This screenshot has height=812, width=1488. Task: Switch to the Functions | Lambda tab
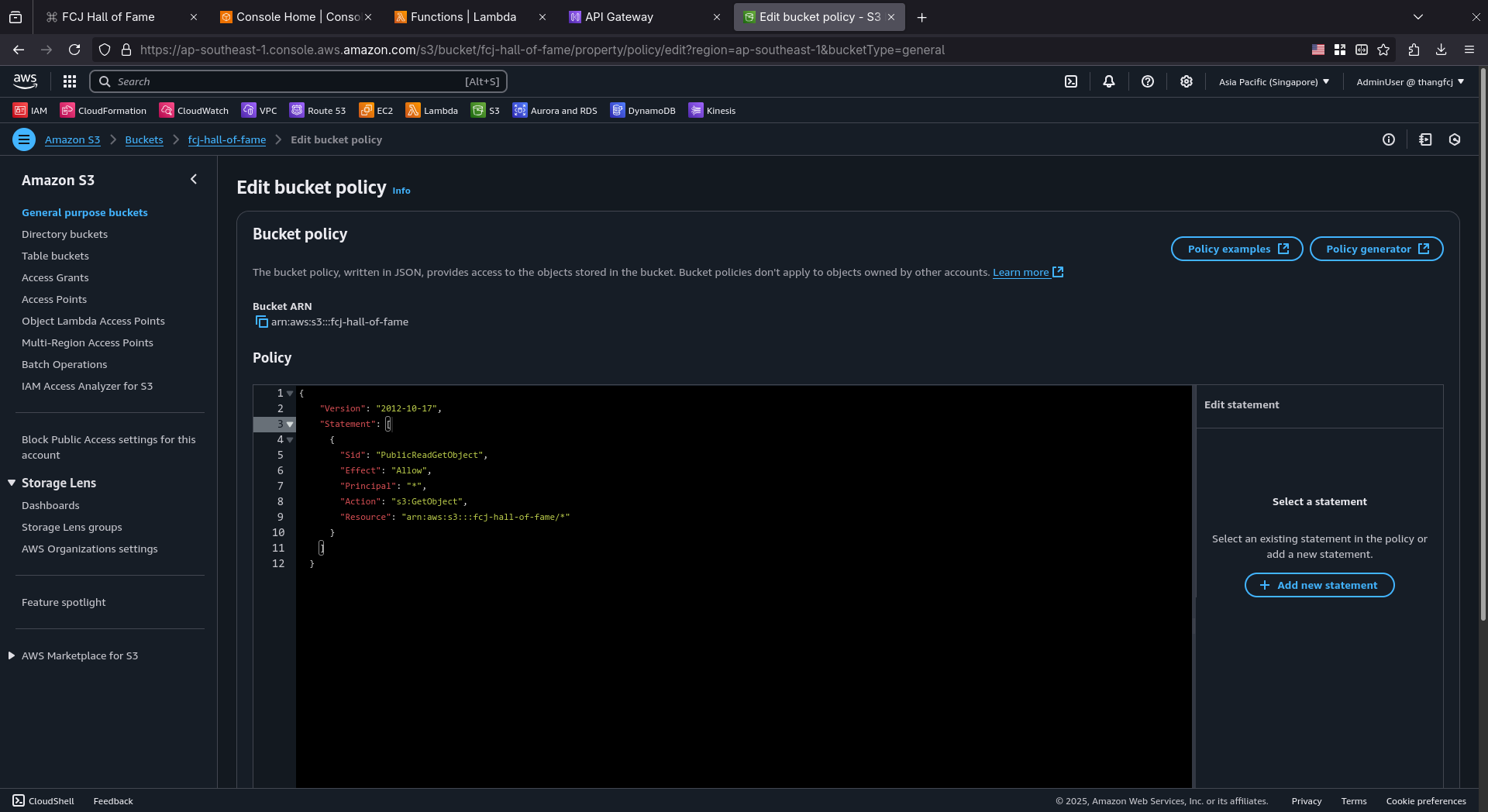pyautogui.click(x=469, y=17)
